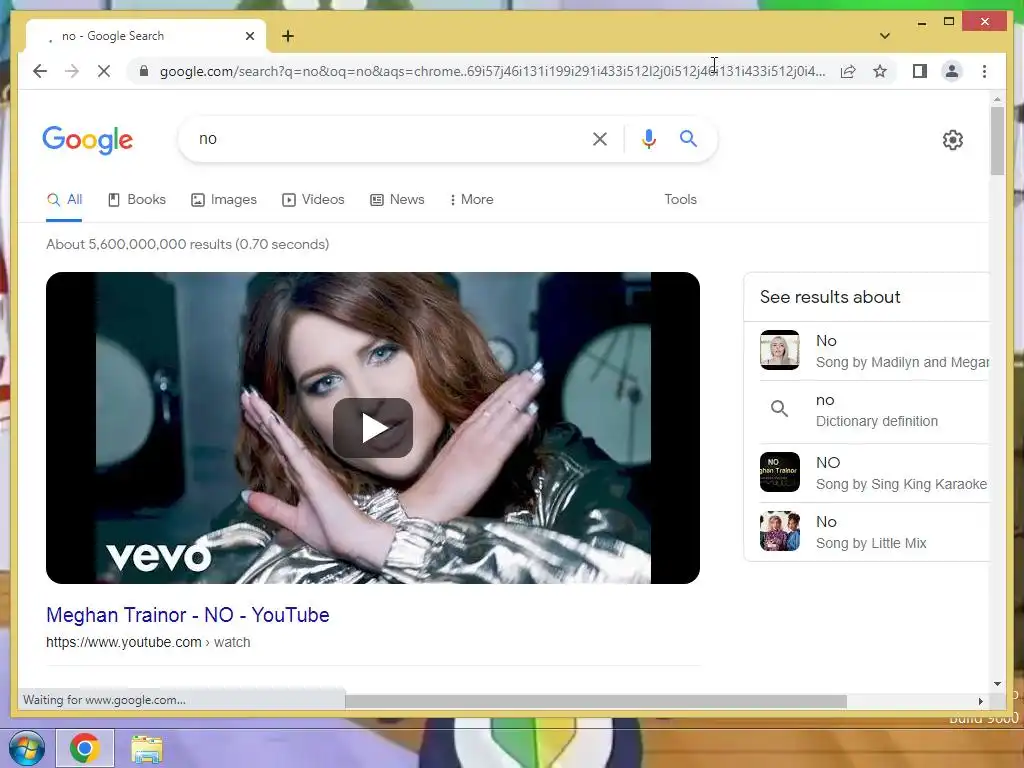Open Chrome's three-dot menu

[x=984, y=71]
